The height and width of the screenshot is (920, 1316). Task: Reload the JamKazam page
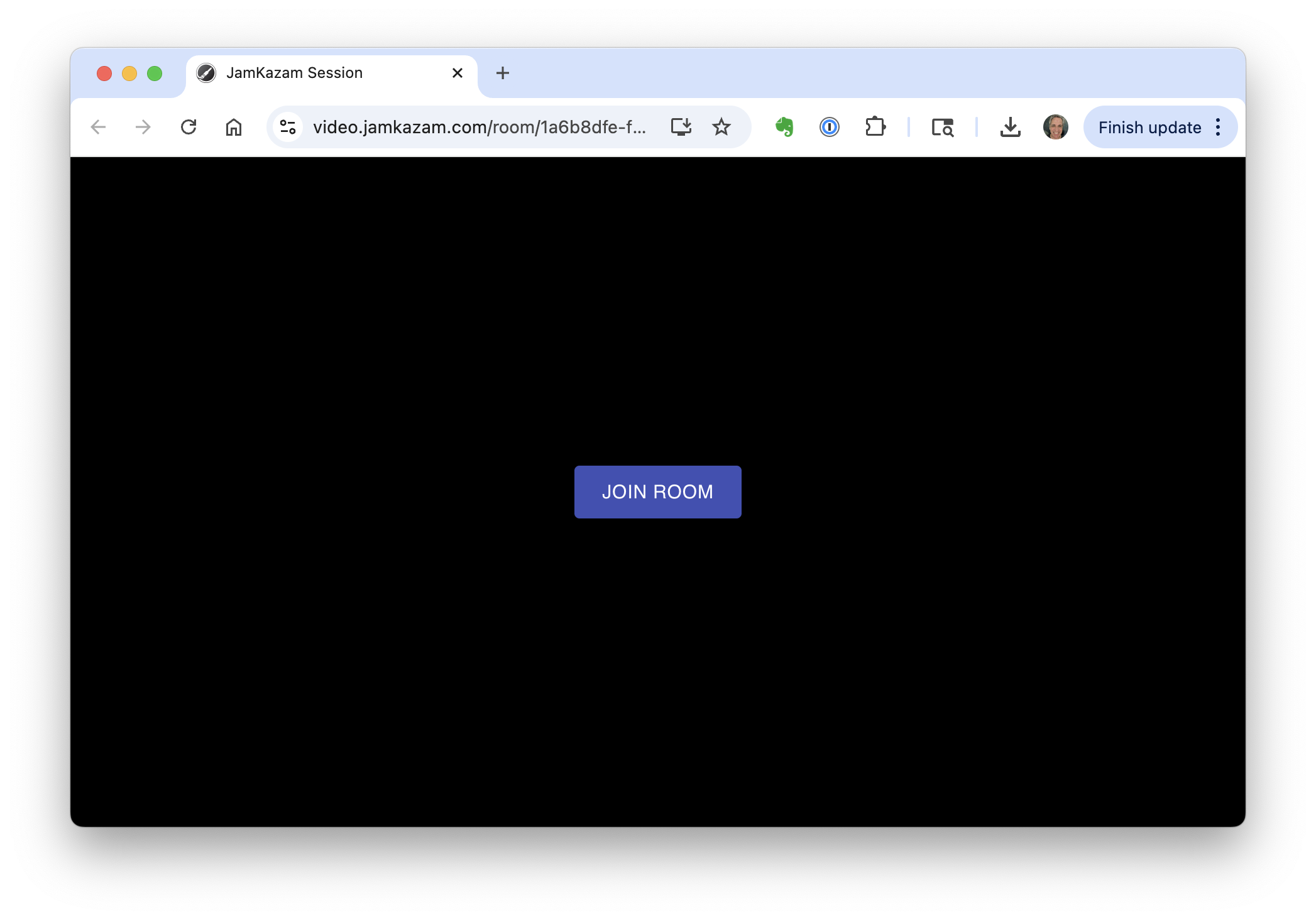click(x=189, y=127)
